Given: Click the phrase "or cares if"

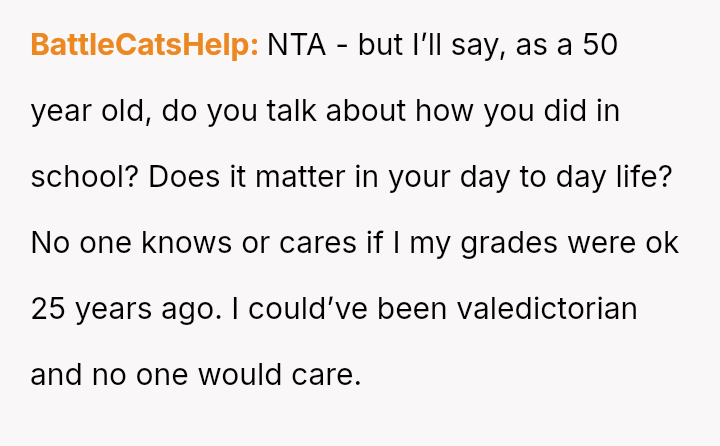Looking at the screenshot, I should click(307, 243).
